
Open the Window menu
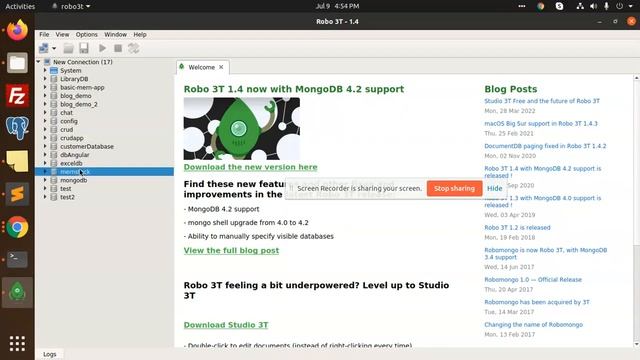point(116,35)
